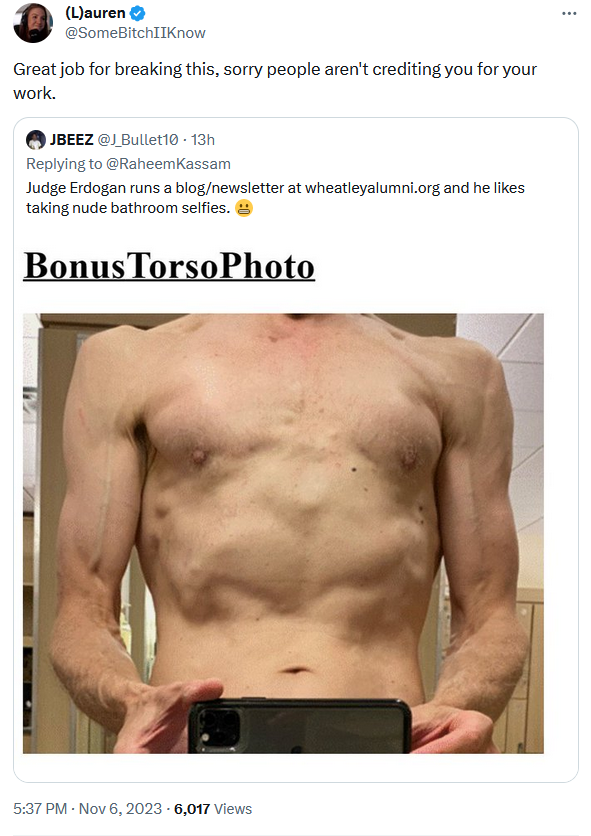Viewport: 591px width, 836px height.
Task: Click the main tweet text body
Action: tap(275, 81)
